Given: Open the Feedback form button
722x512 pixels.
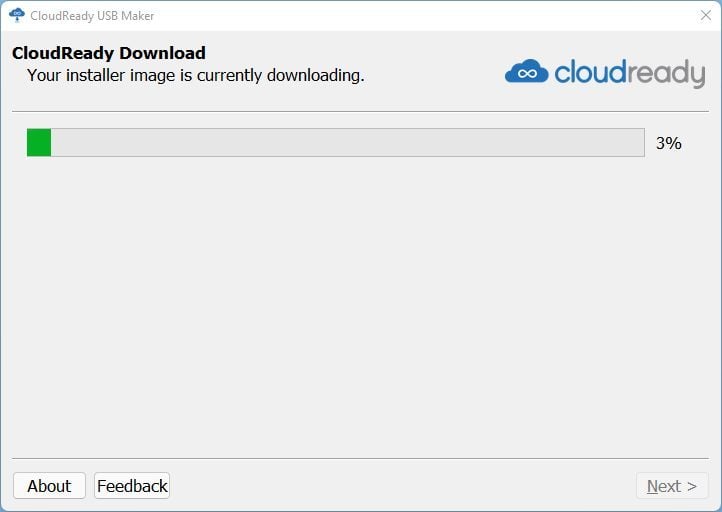Looking at the screenshot, I should pos(132,486).
